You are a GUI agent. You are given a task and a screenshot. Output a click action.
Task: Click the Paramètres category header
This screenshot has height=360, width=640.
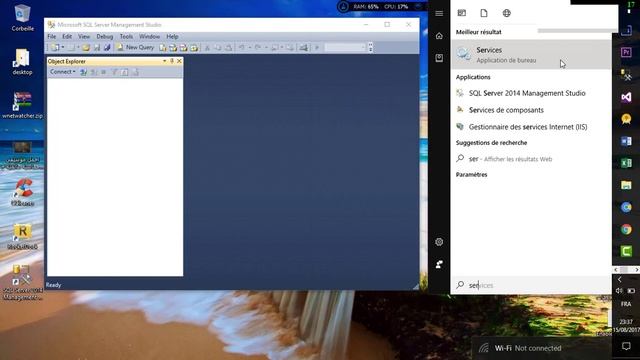(x=471, y=175)
